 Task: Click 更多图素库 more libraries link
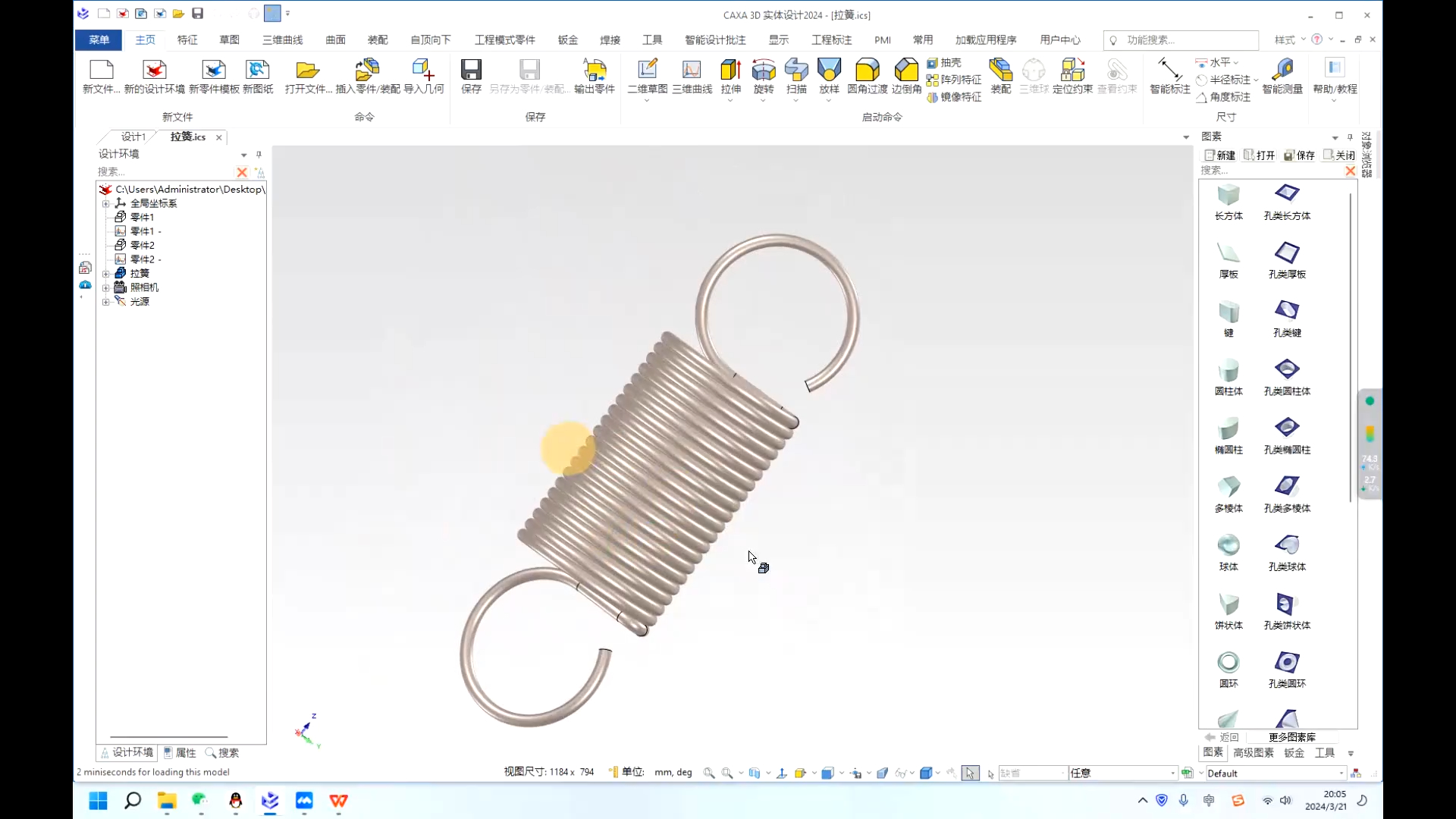click(x=1291, y=737)
